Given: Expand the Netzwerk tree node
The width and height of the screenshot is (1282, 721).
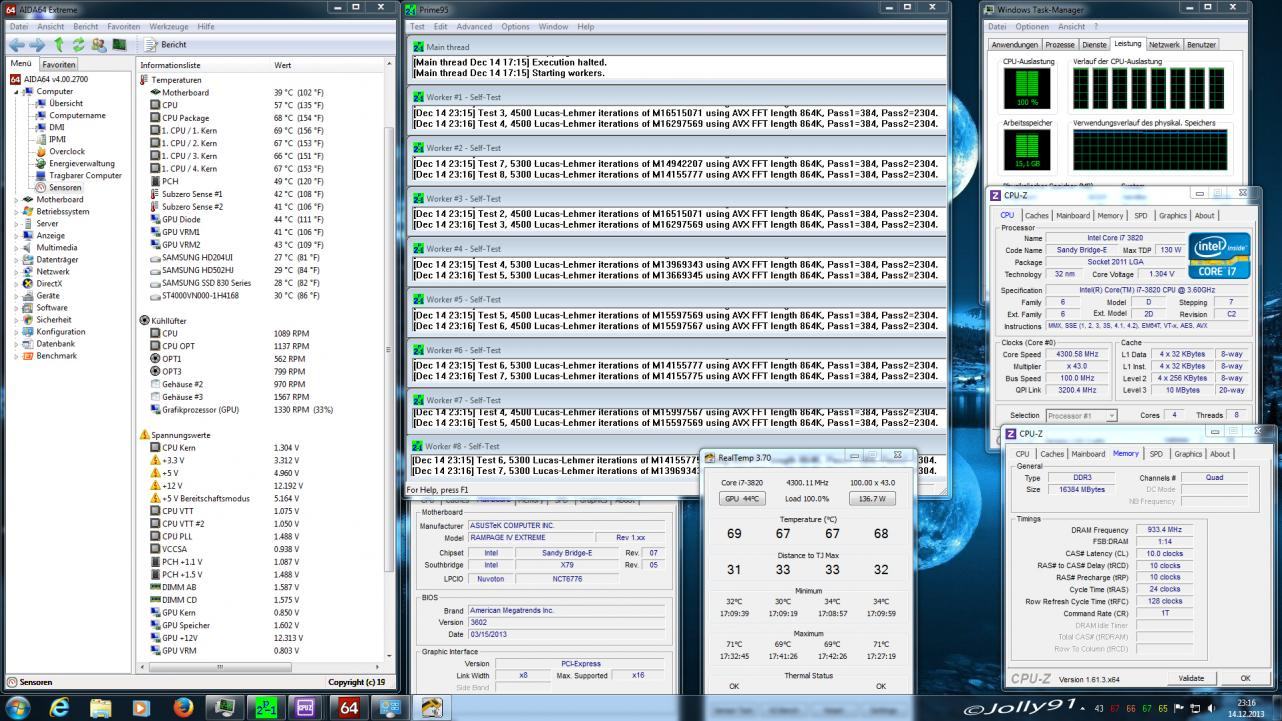Looking at the screenshot, I should coord(16,271).
